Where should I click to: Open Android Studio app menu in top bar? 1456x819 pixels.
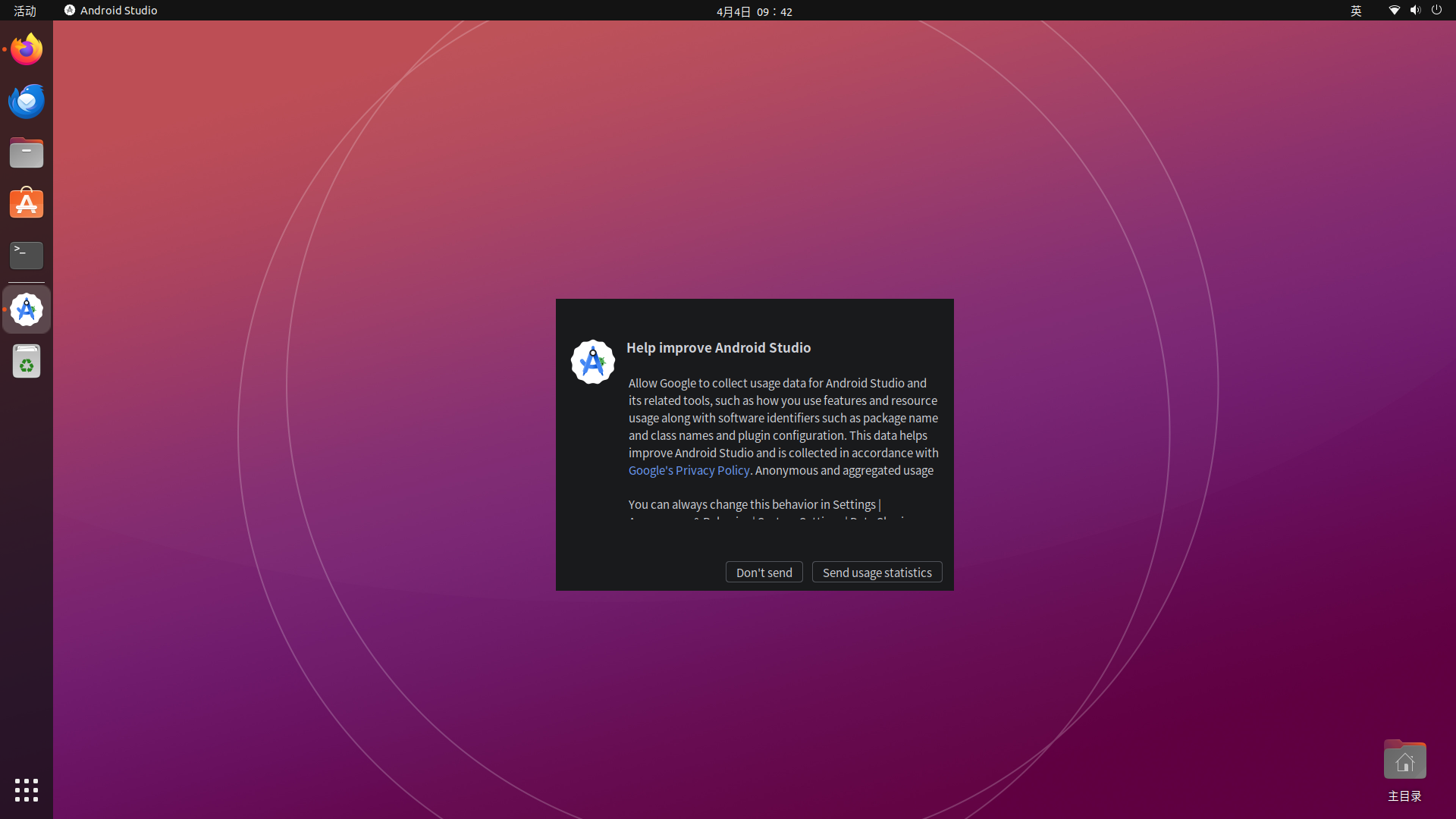(x=111, y=11)
